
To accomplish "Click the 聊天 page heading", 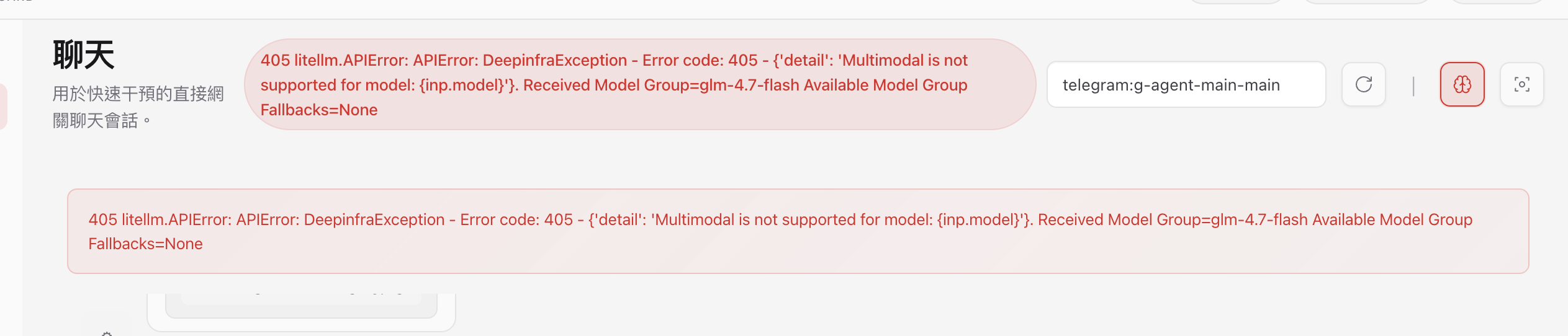I will point(84,55).
